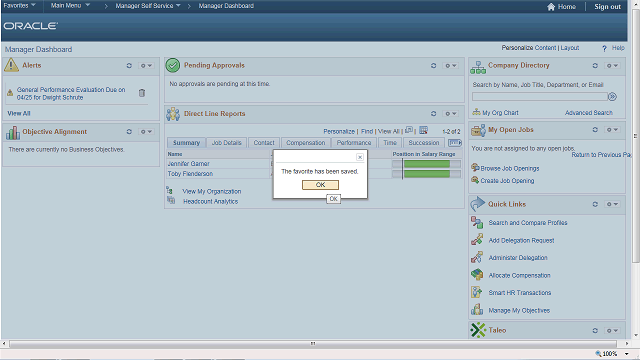Open the Favorites dropdown menu

pos(20,6)
